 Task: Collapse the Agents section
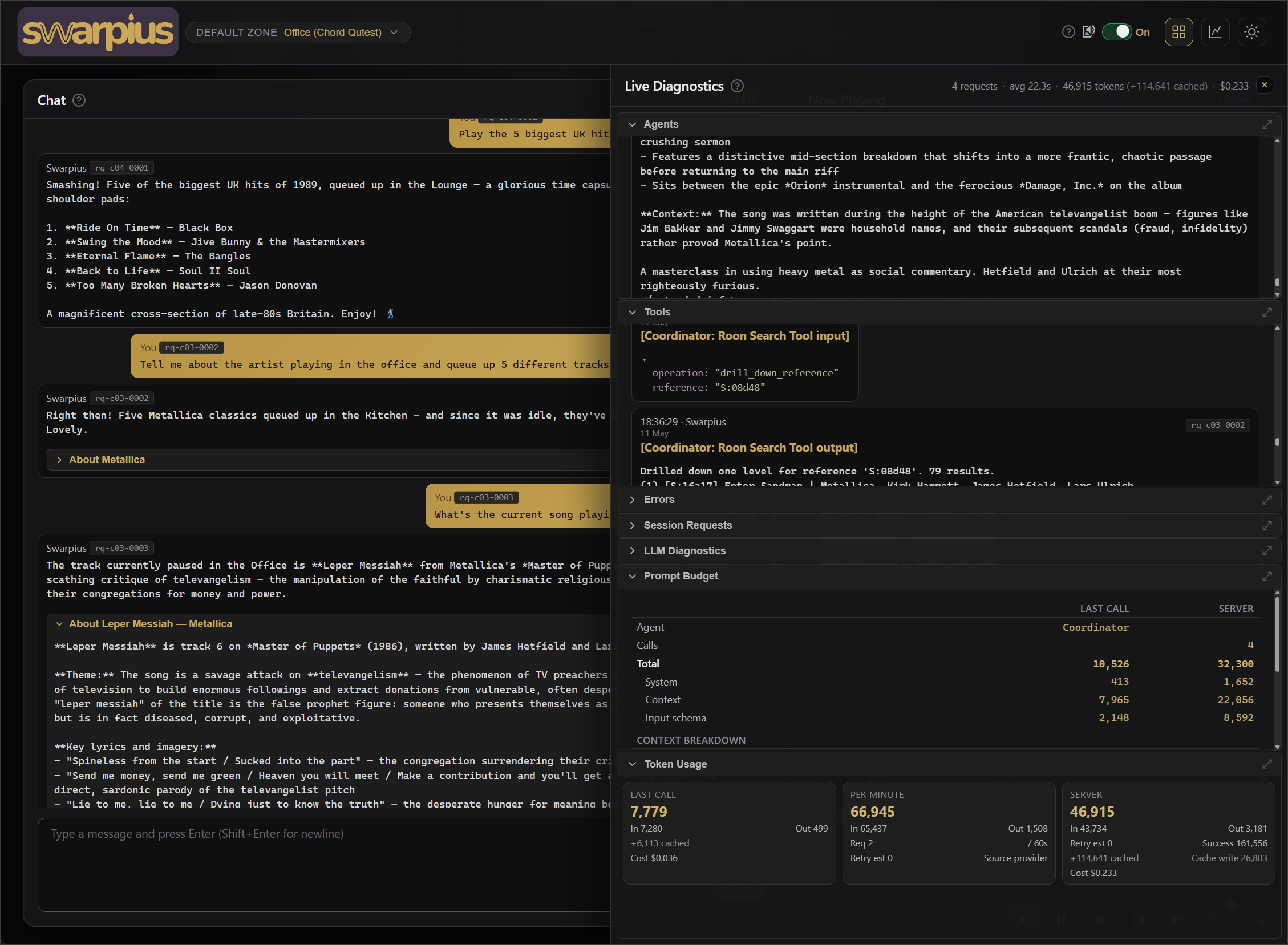[x=632, y=125]
